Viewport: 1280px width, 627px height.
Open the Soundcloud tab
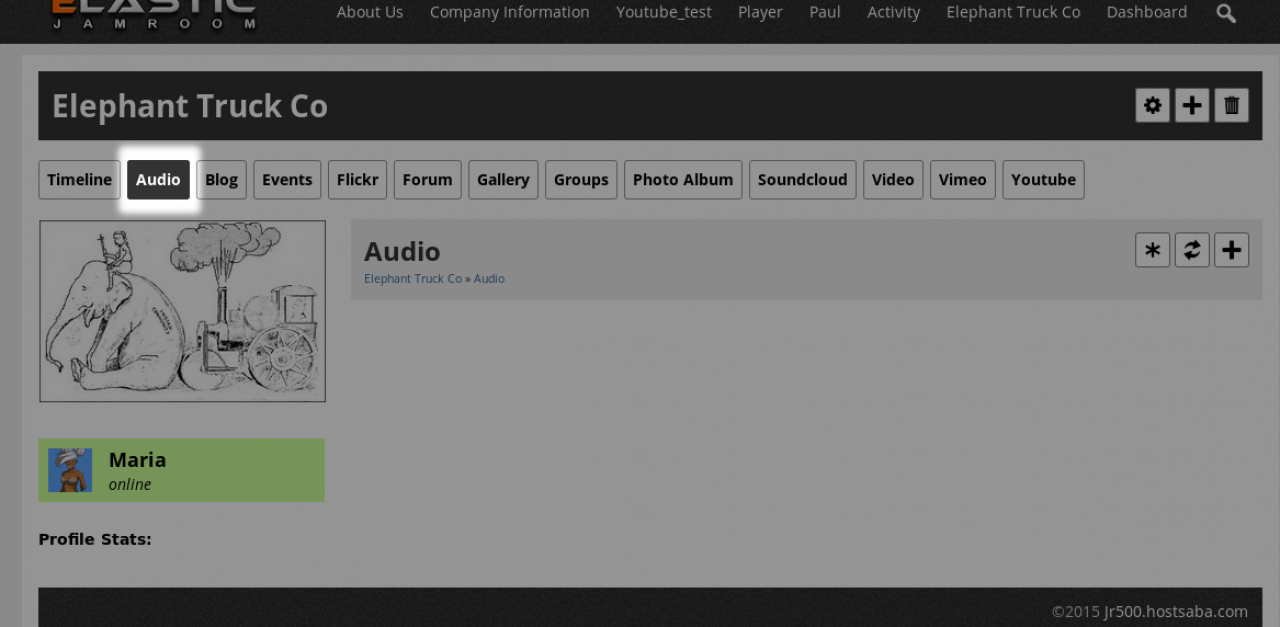pyautogui.click(x=802, y=180)
